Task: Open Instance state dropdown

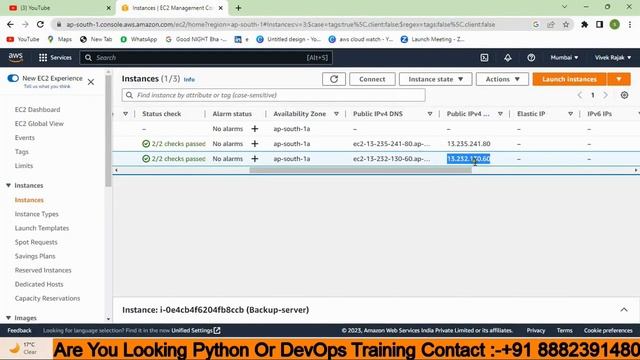Action: point(436,79)
